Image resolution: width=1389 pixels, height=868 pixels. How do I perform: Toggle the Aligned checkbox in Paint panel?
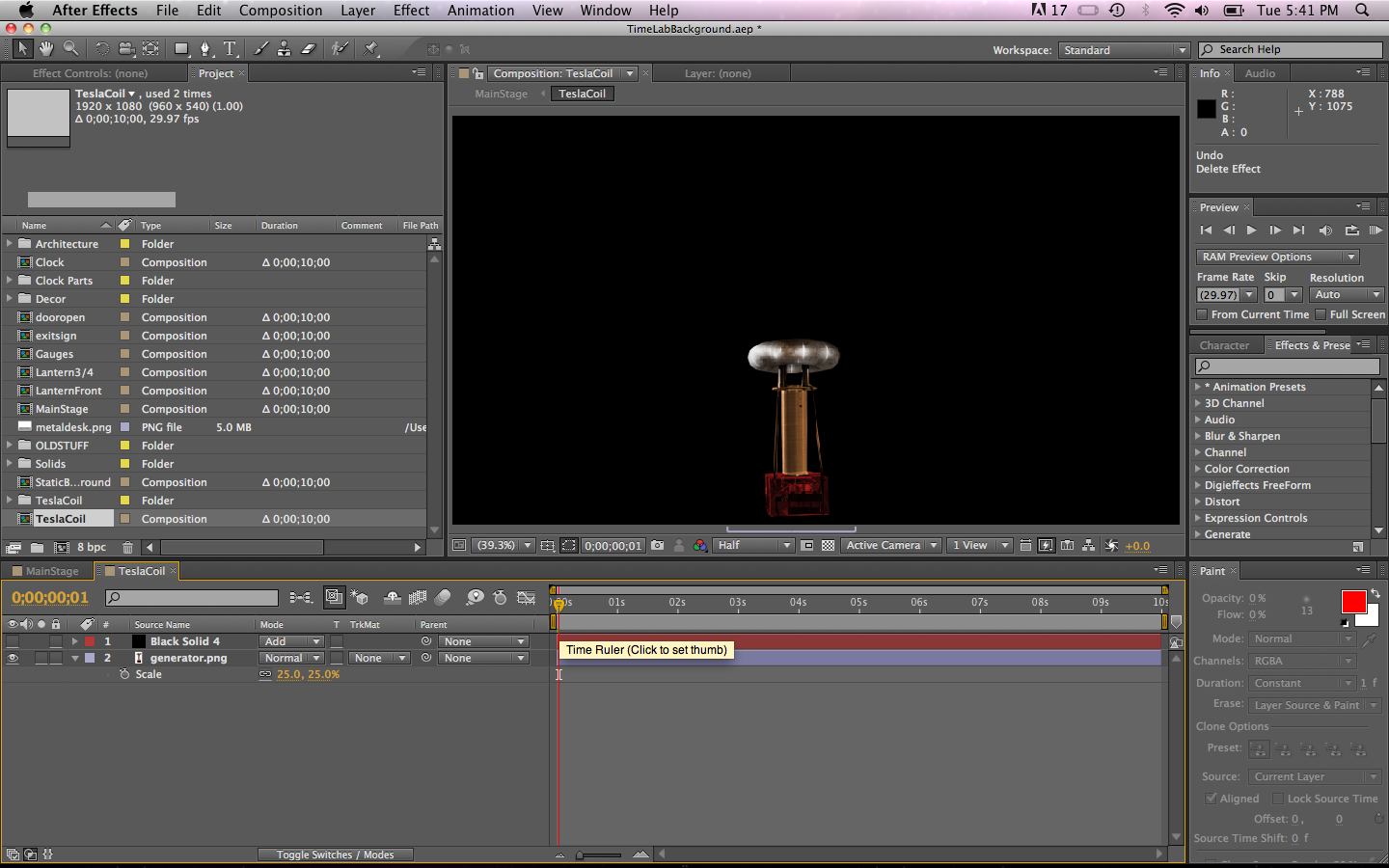(1212, 799)
